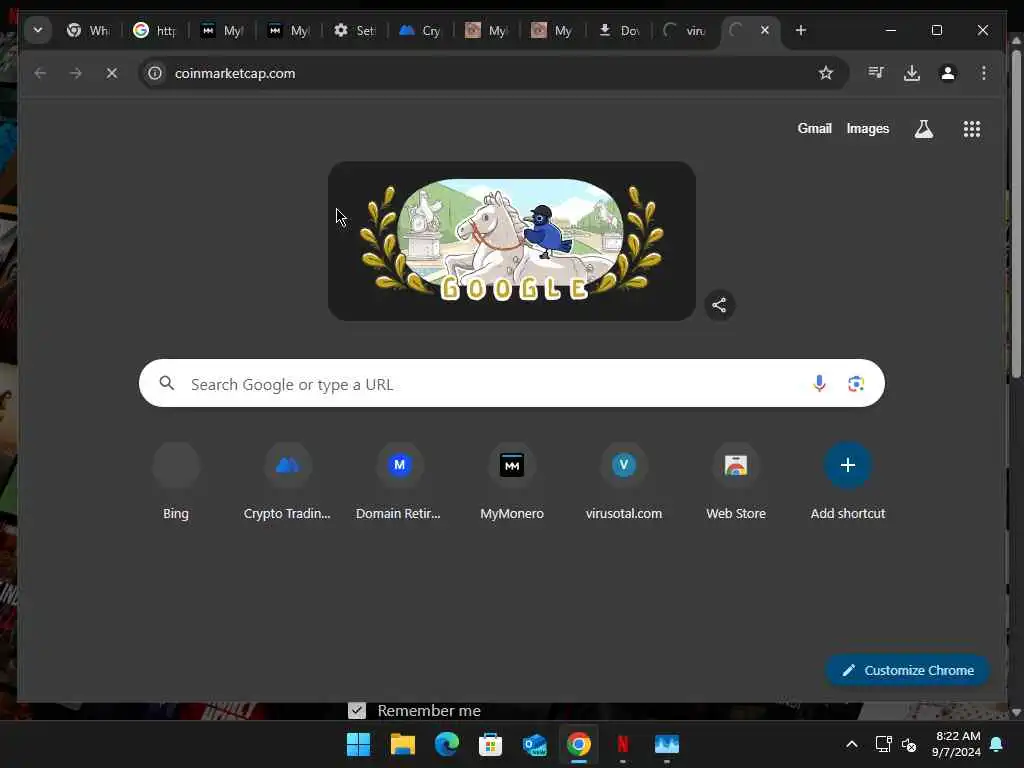The width and height of the screenshot is (1024, 768).
Task: Open the MyMonero shortcut
Action: pos(511,482)
